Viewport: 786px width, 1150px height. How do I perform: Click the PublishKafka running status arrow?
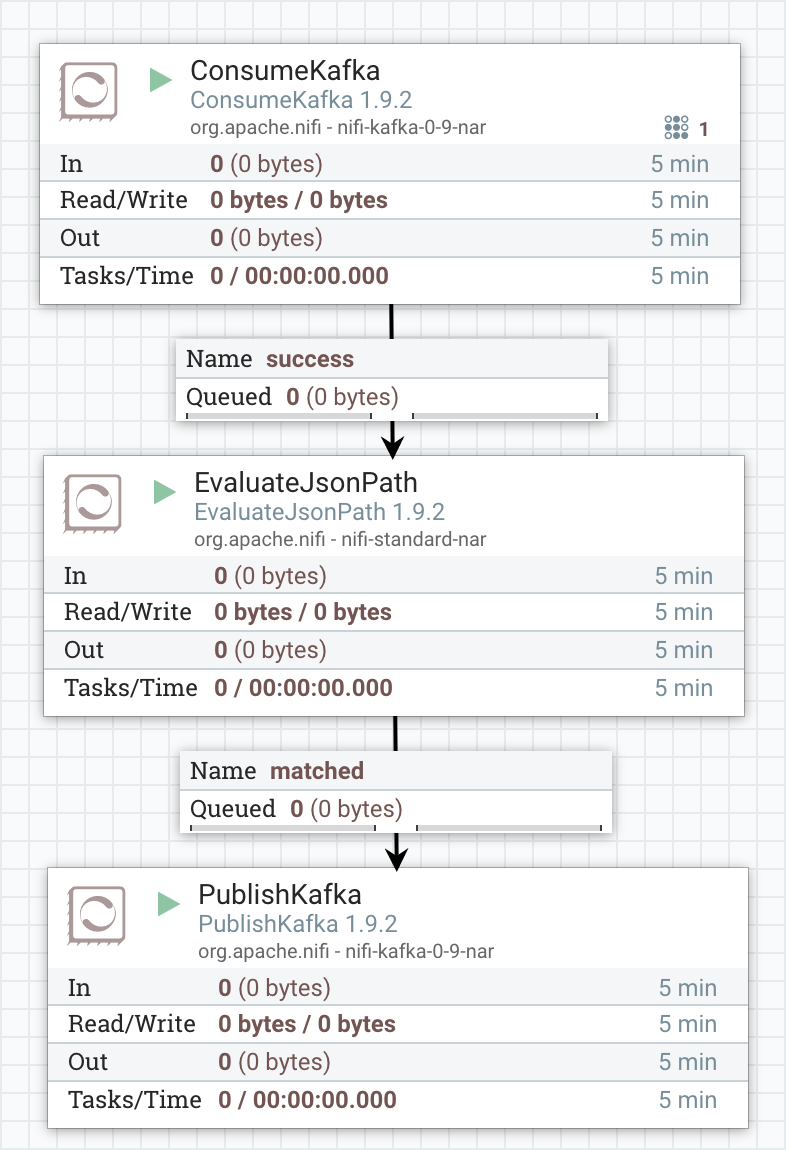(x=169, y=904)
